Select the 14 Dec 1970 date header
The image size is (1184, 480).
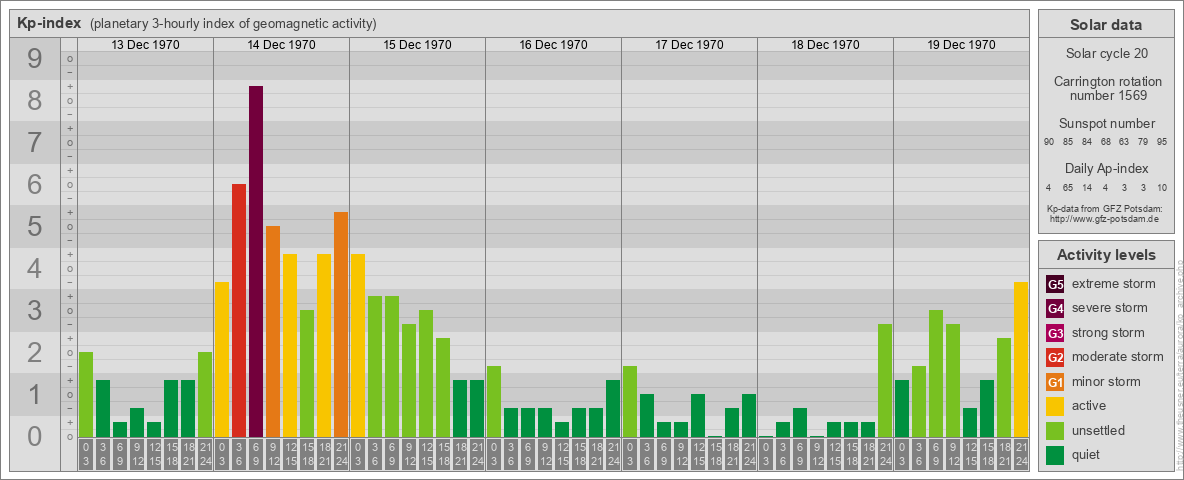282,45
